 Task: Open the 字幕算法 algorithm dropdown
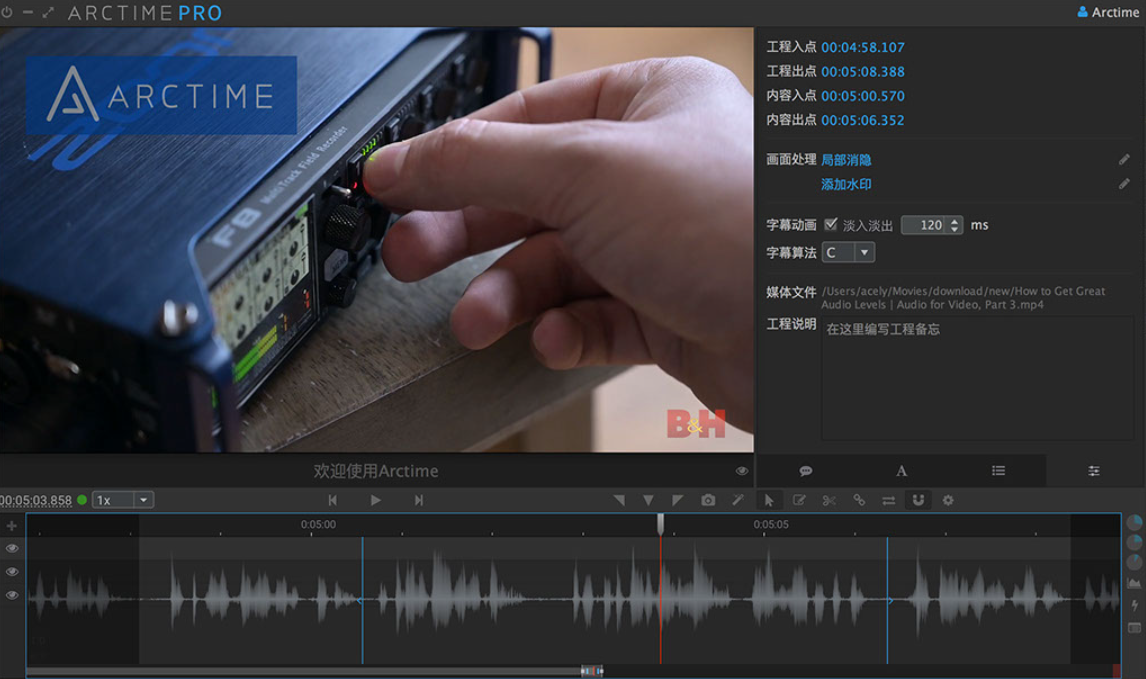tap(864, 252)
